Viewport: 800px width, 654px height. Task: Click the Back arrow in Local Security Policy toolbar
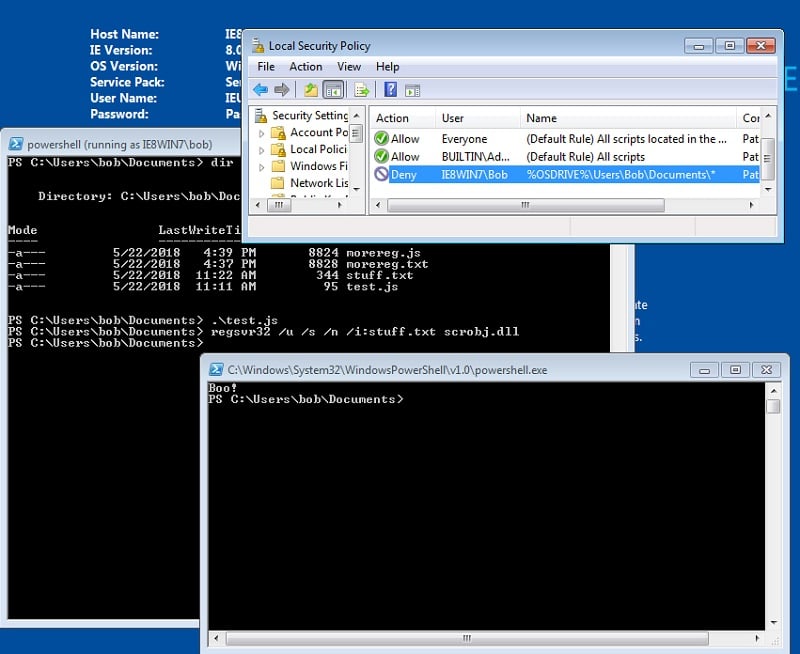click(260, 90)
